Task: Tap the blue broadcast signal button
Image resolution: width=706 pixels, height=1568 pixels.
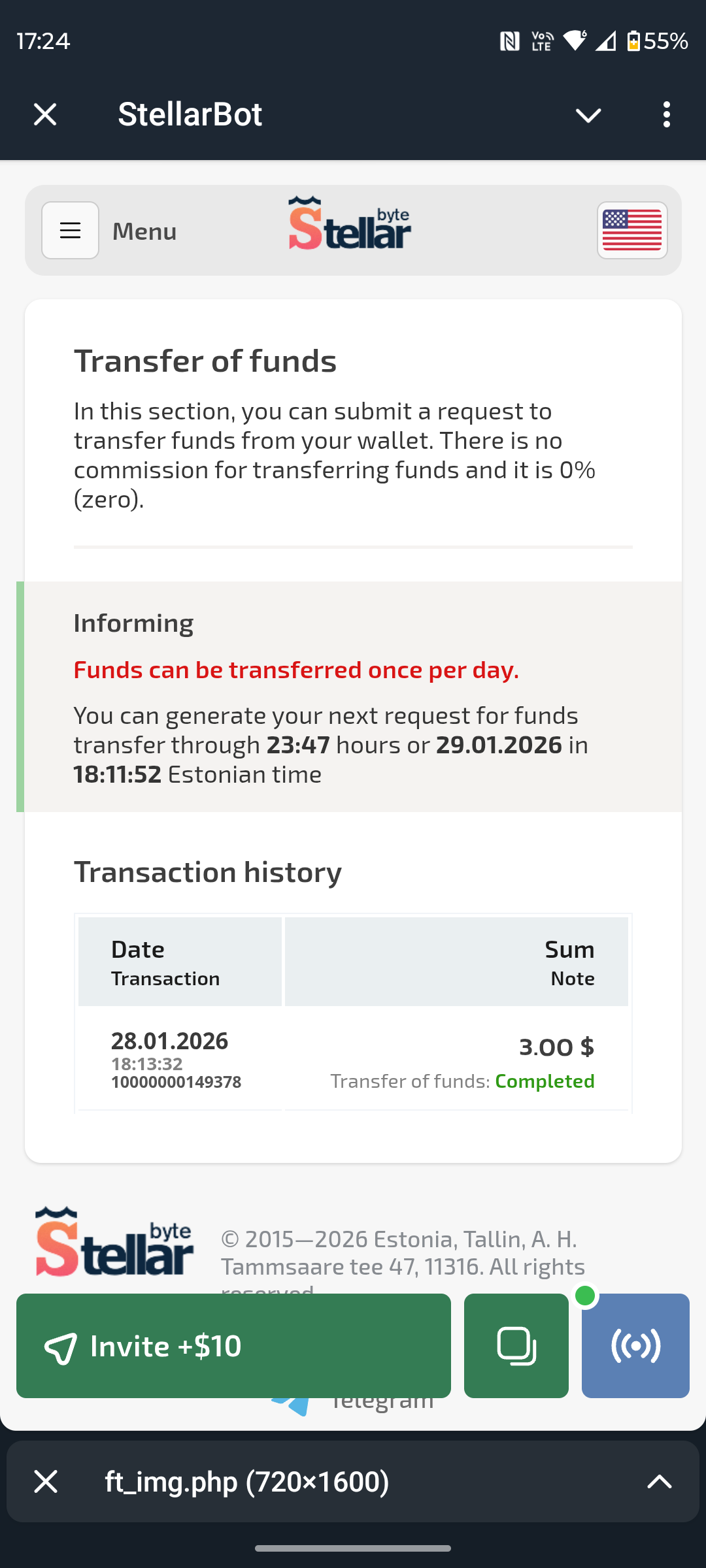Action: [x=635, y=1346]
